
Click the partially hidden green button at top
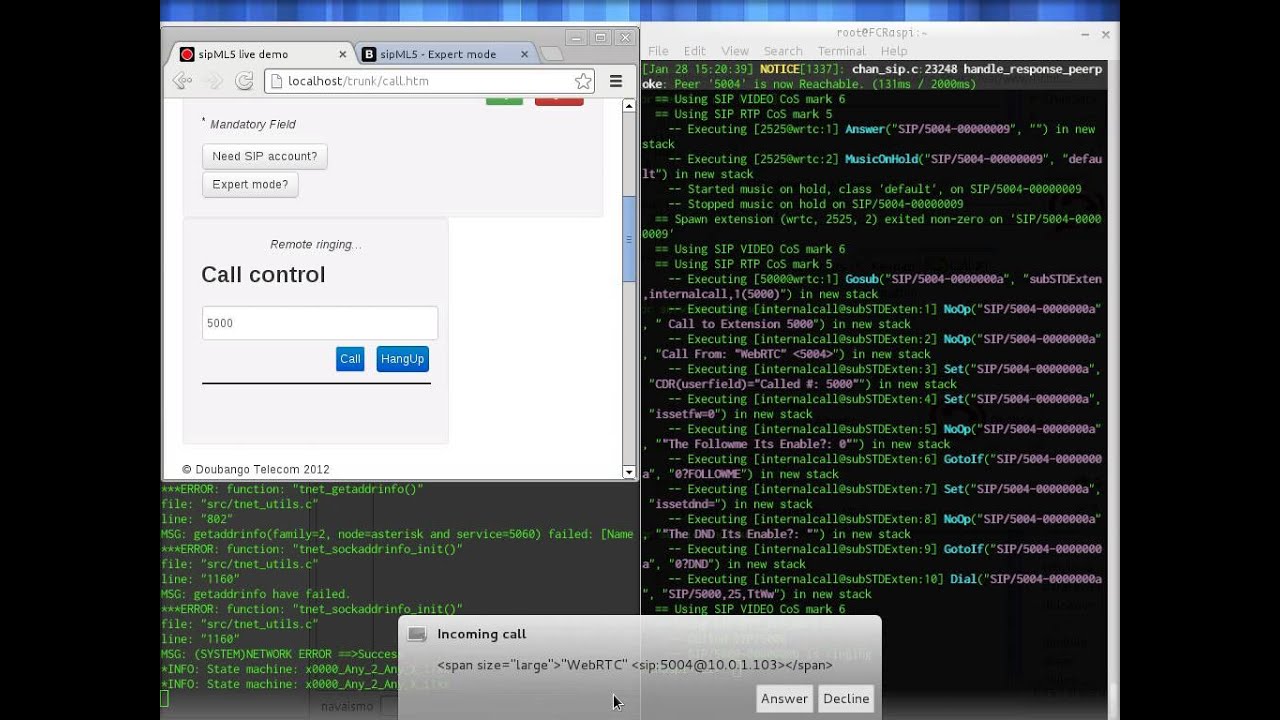pyautogui.click(x=504, y=101)
